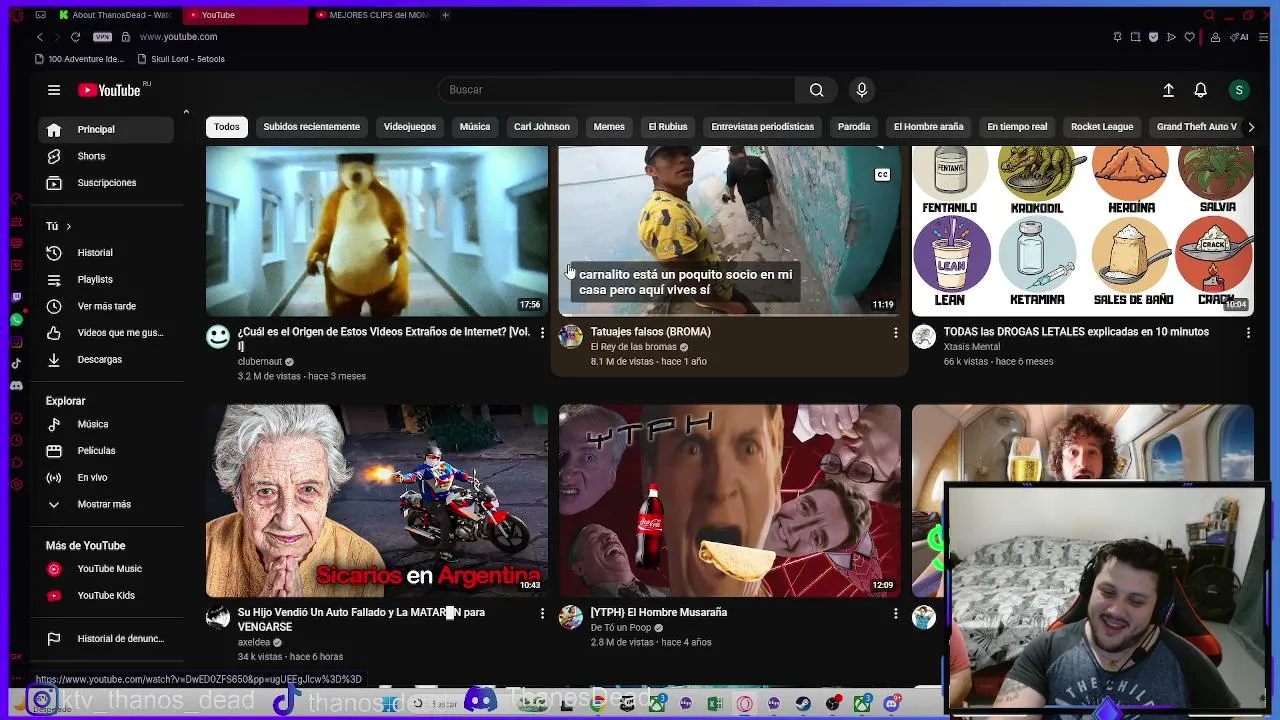Open YouTube Music link
The width and height of the screenshot is (1280, 720).
[106, 569]
